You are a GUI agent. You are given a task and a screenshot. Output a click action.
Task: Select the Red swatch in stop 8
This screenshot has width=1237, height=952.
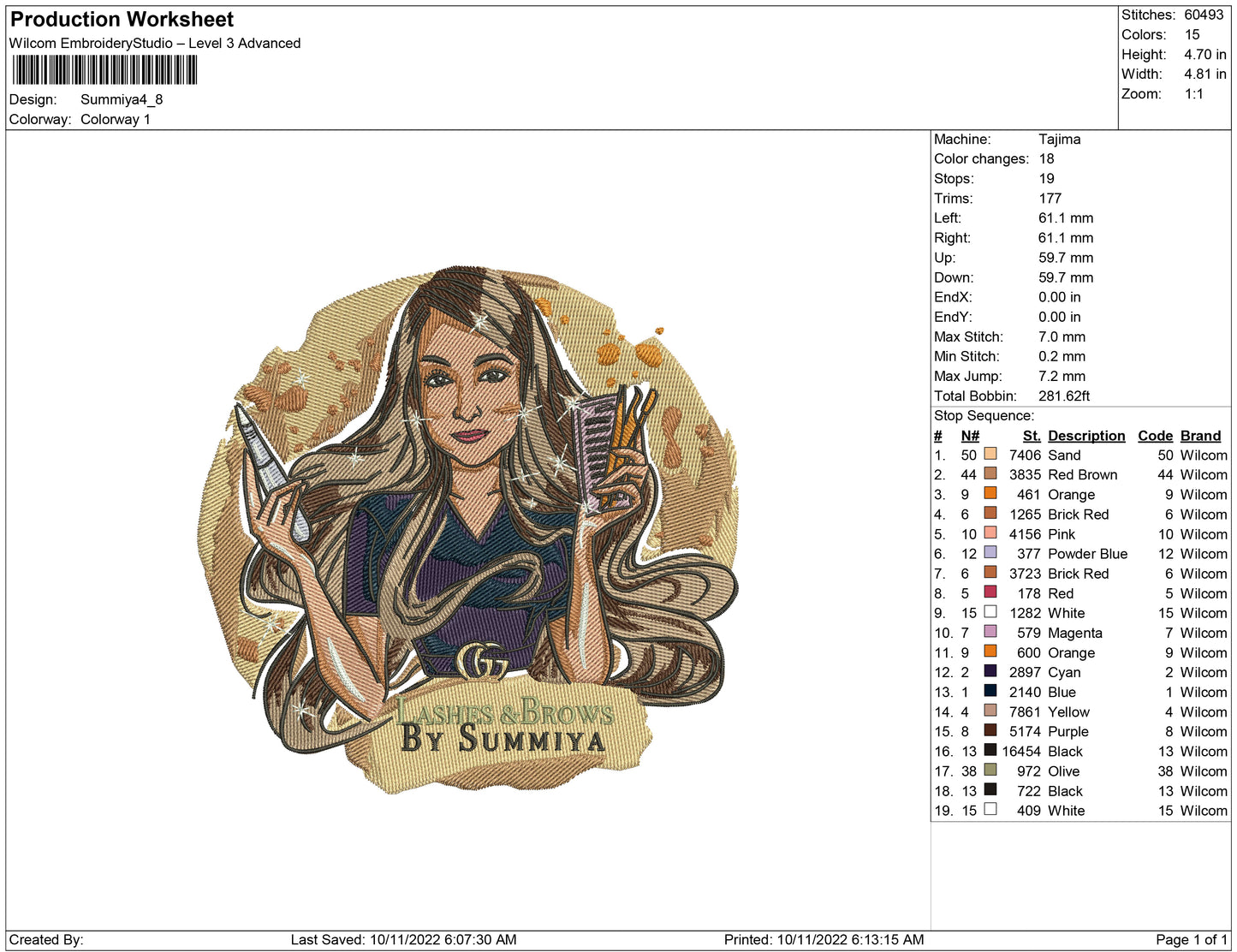[x=990, y=592]
